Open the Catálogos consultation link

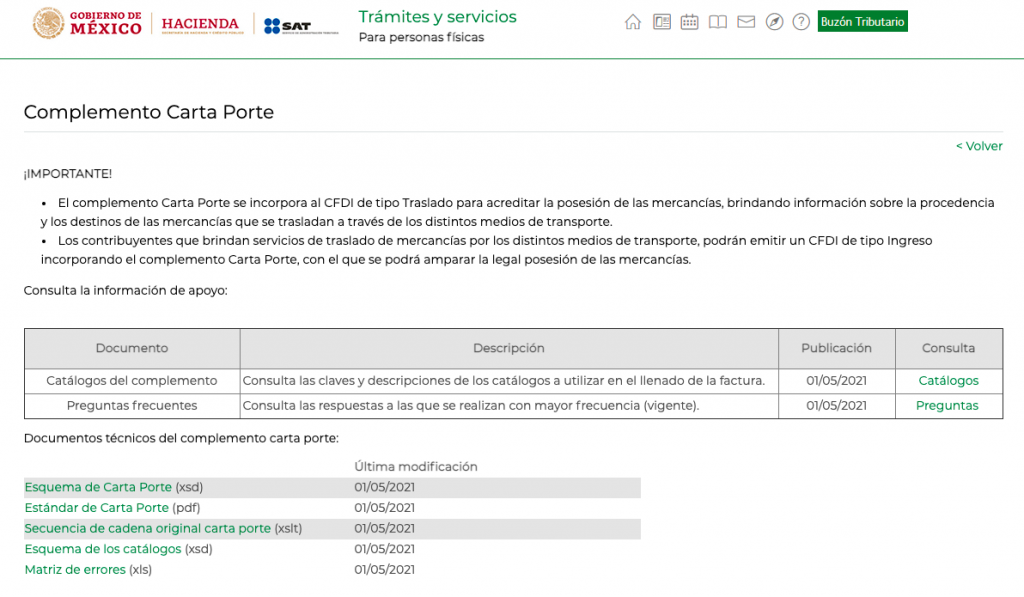pos(948,381)
